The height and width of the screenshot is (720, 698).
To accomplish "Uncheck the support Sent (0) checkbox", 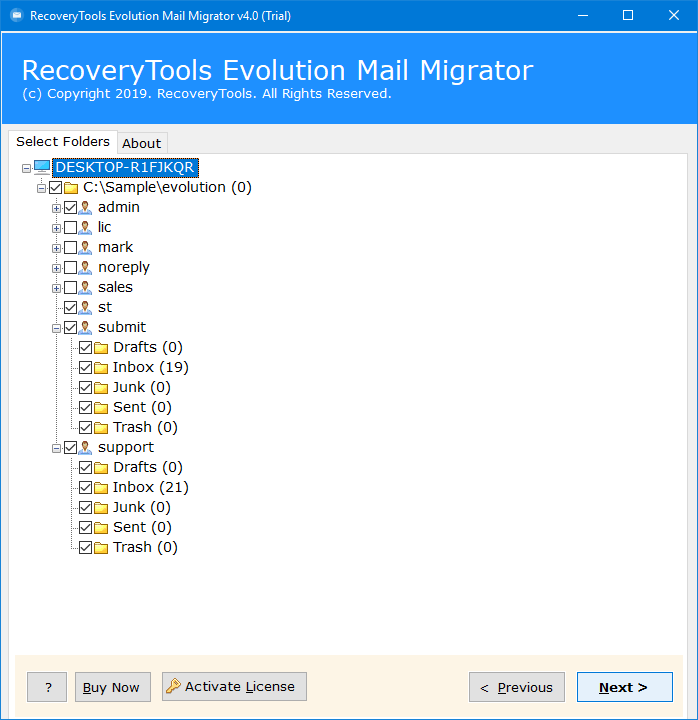I will point(85,527).
